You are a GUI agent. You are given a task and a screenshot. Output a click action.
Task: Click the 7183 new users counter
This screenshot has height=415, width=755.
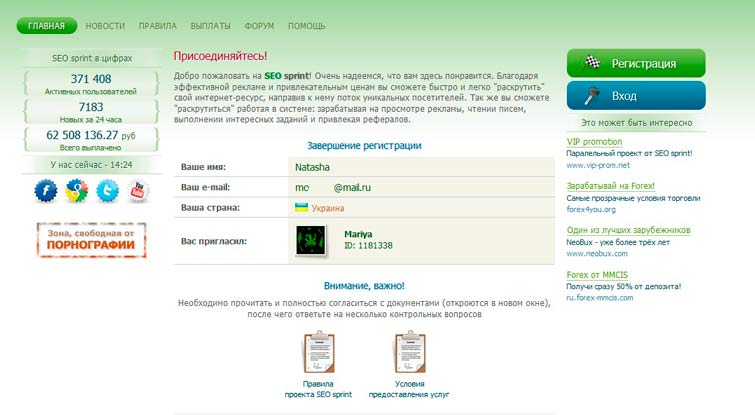(x=91, y=106)
